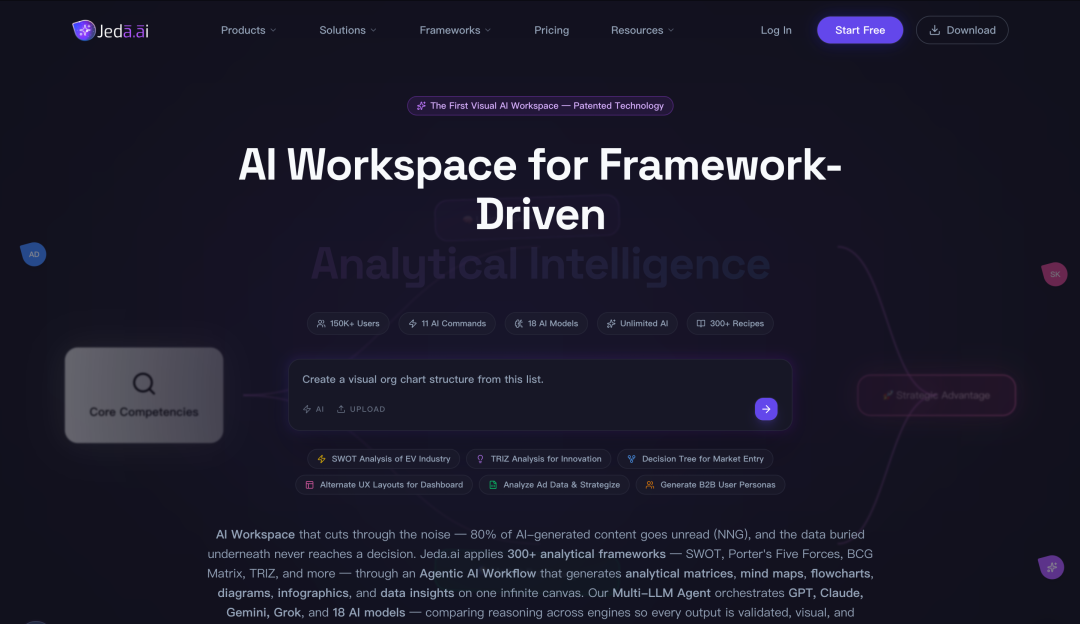Click the people icon on B2B Personas chip
Viewport: 1080px width, 624px height.
pyautogui.click(x=650, y=485)
